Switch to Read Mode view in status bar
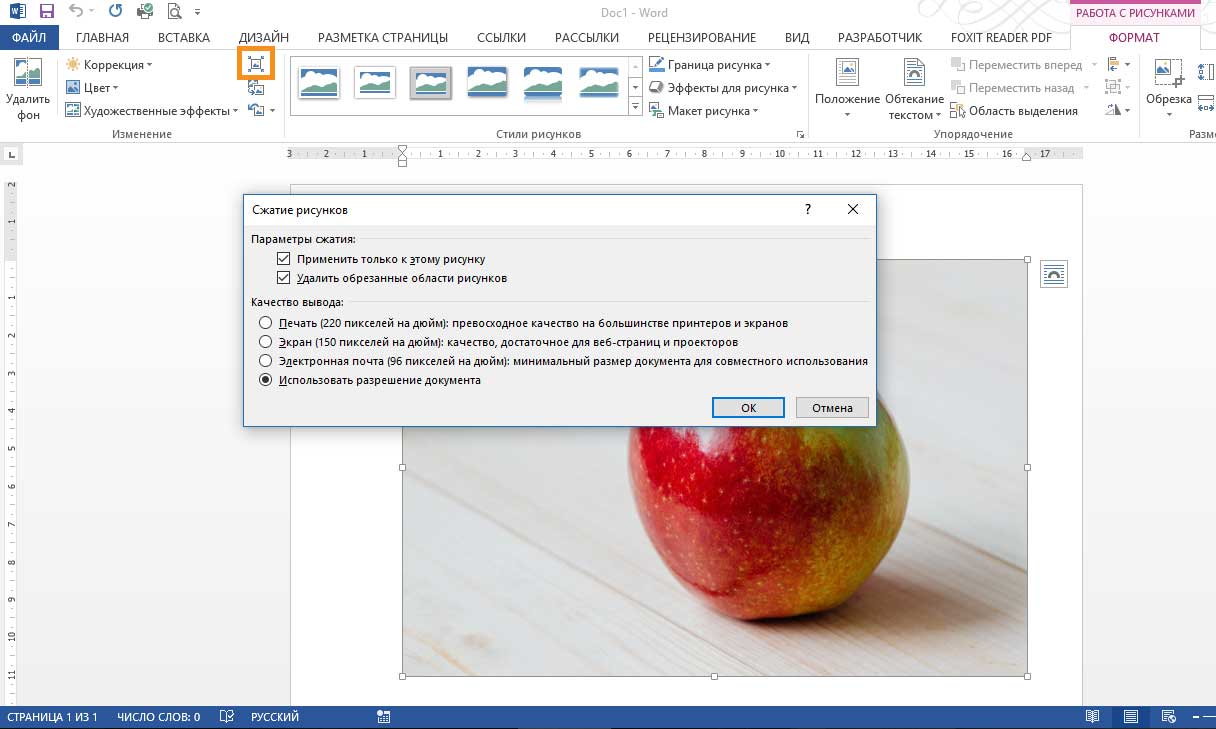The image size is (1216, 729). pos(1092,717)
